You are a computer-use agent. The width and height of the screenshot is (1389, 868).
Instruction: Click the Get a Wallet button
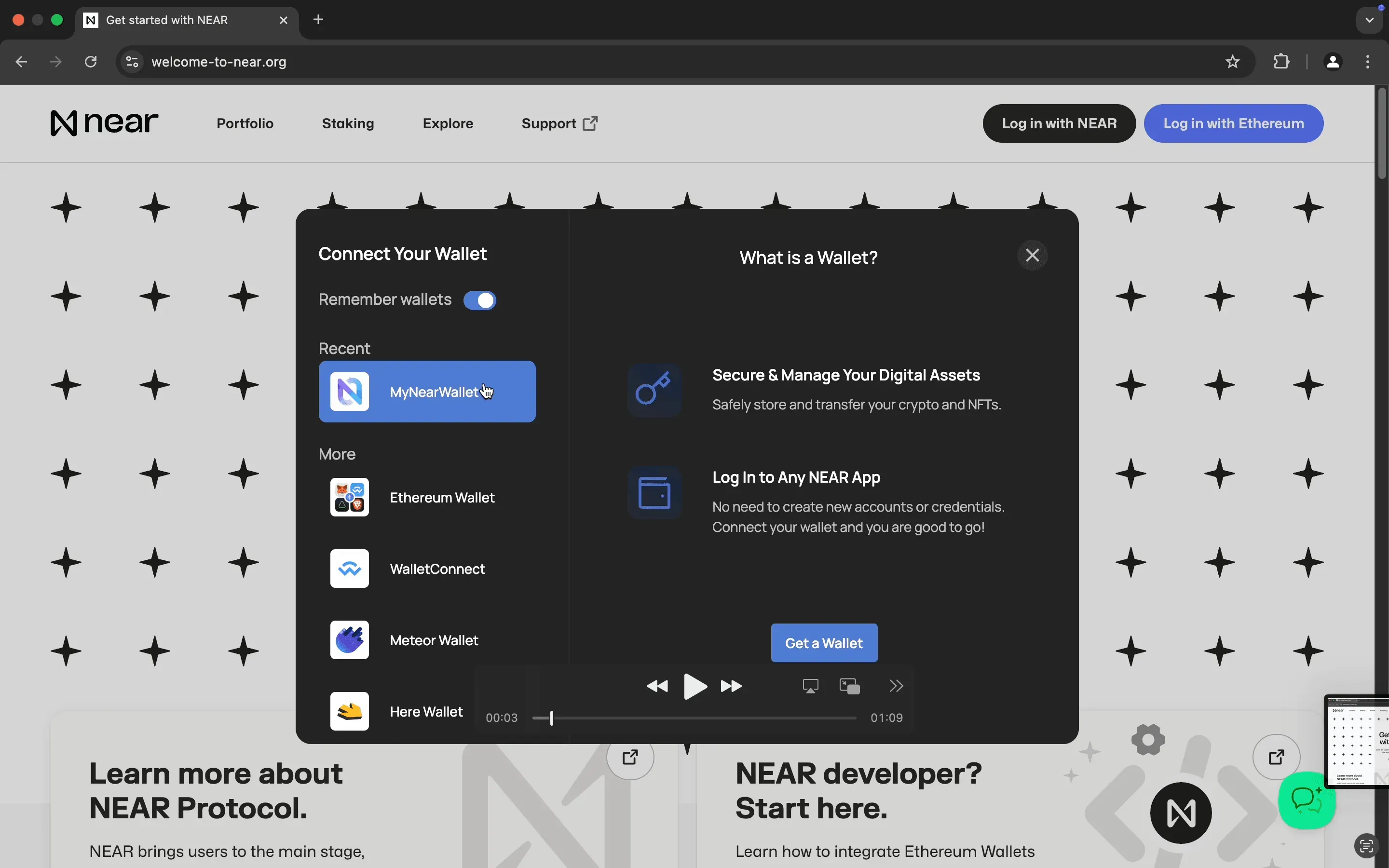click(824, 643)
